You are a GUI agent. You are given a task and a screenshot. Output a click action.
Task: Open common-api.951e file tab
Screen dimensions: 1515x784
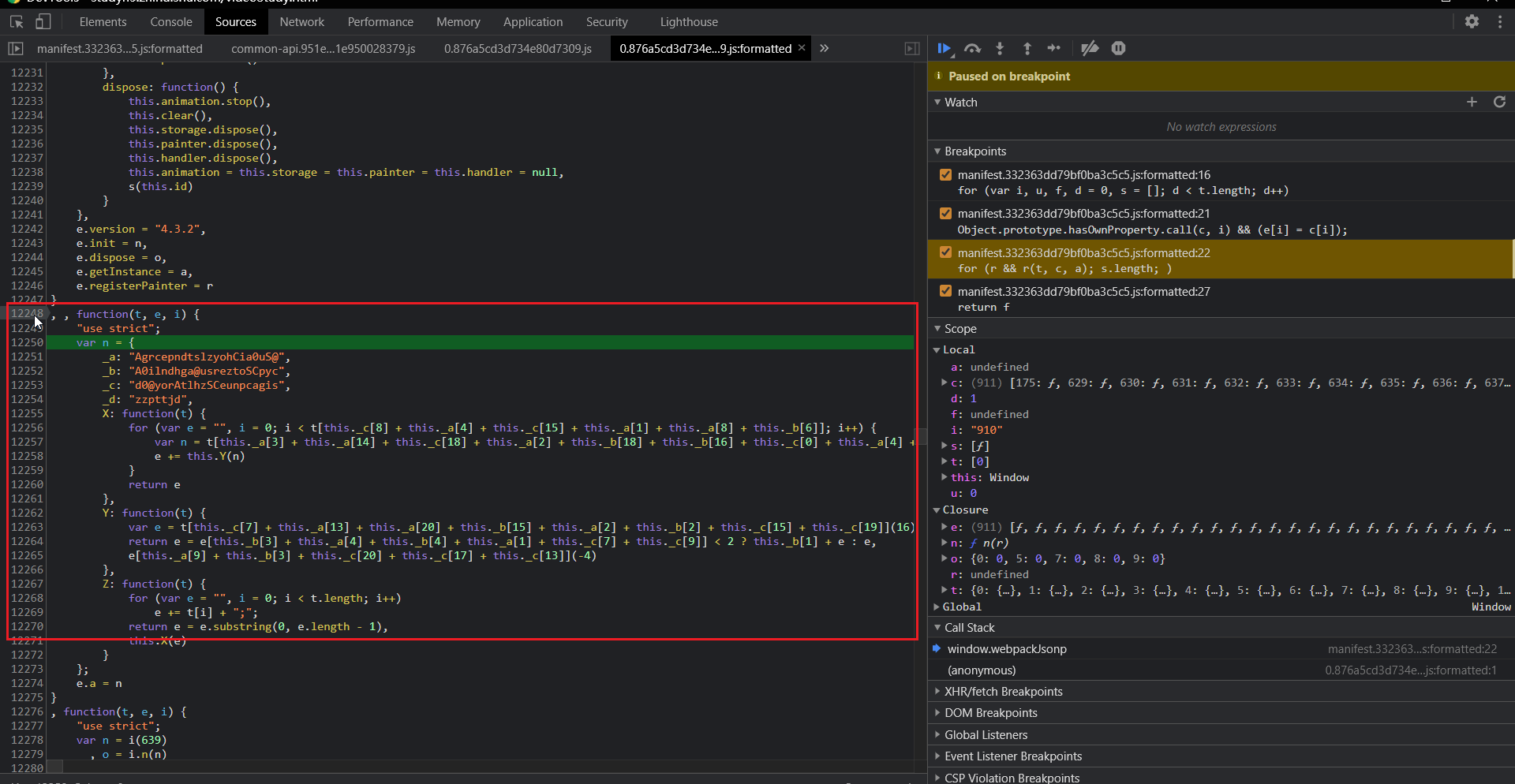tap(323, 49)
